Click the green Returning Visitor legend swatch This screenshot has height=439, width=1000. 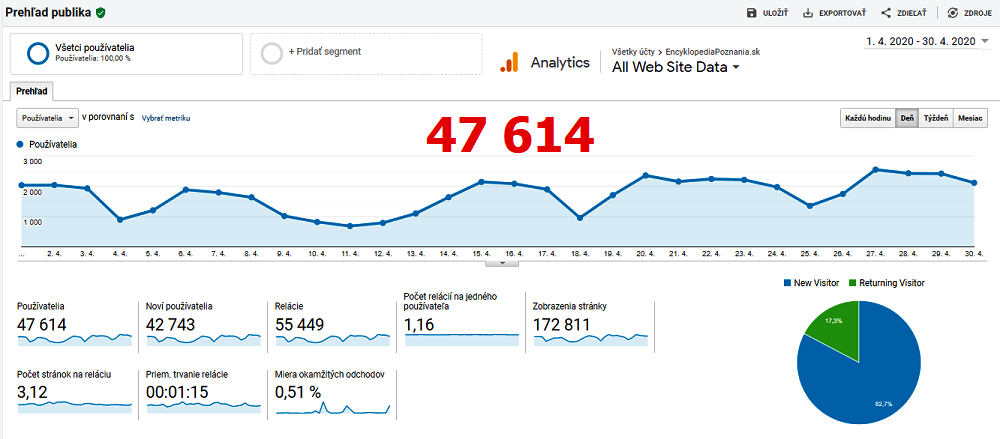pyautogui.click(x=853, y=283)
